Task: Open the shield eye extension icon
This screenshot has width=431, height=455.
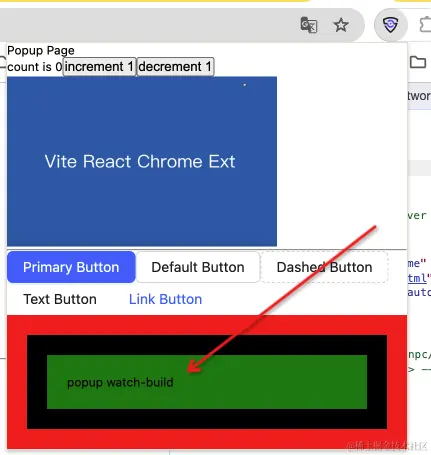Action: tap(390, 25)
